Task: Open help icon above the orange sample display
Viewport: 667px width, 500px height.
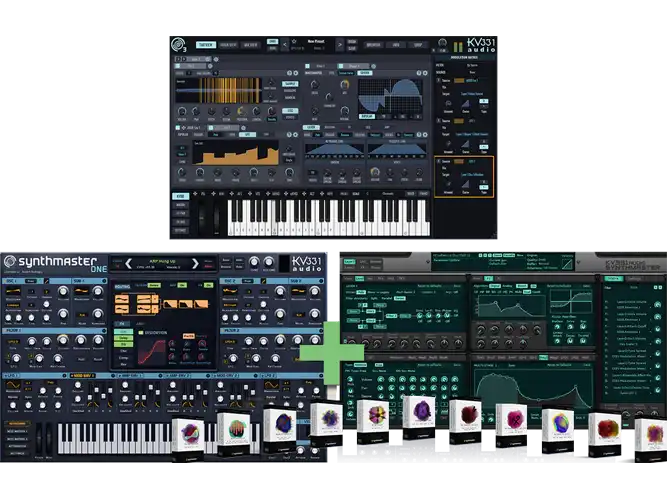Action: 289,73
